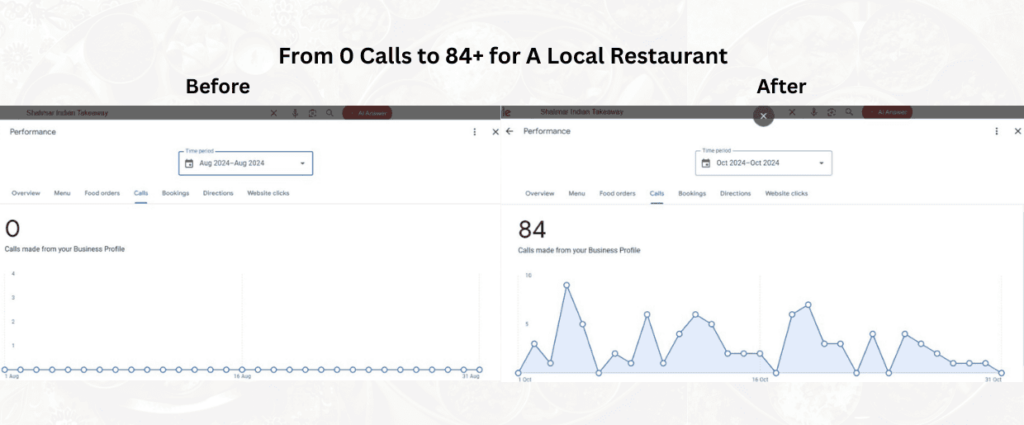Click the round dark close button above the After panel
Image resolution: width=1024 pixels, height=425 pixels.
tap(763, 116)
